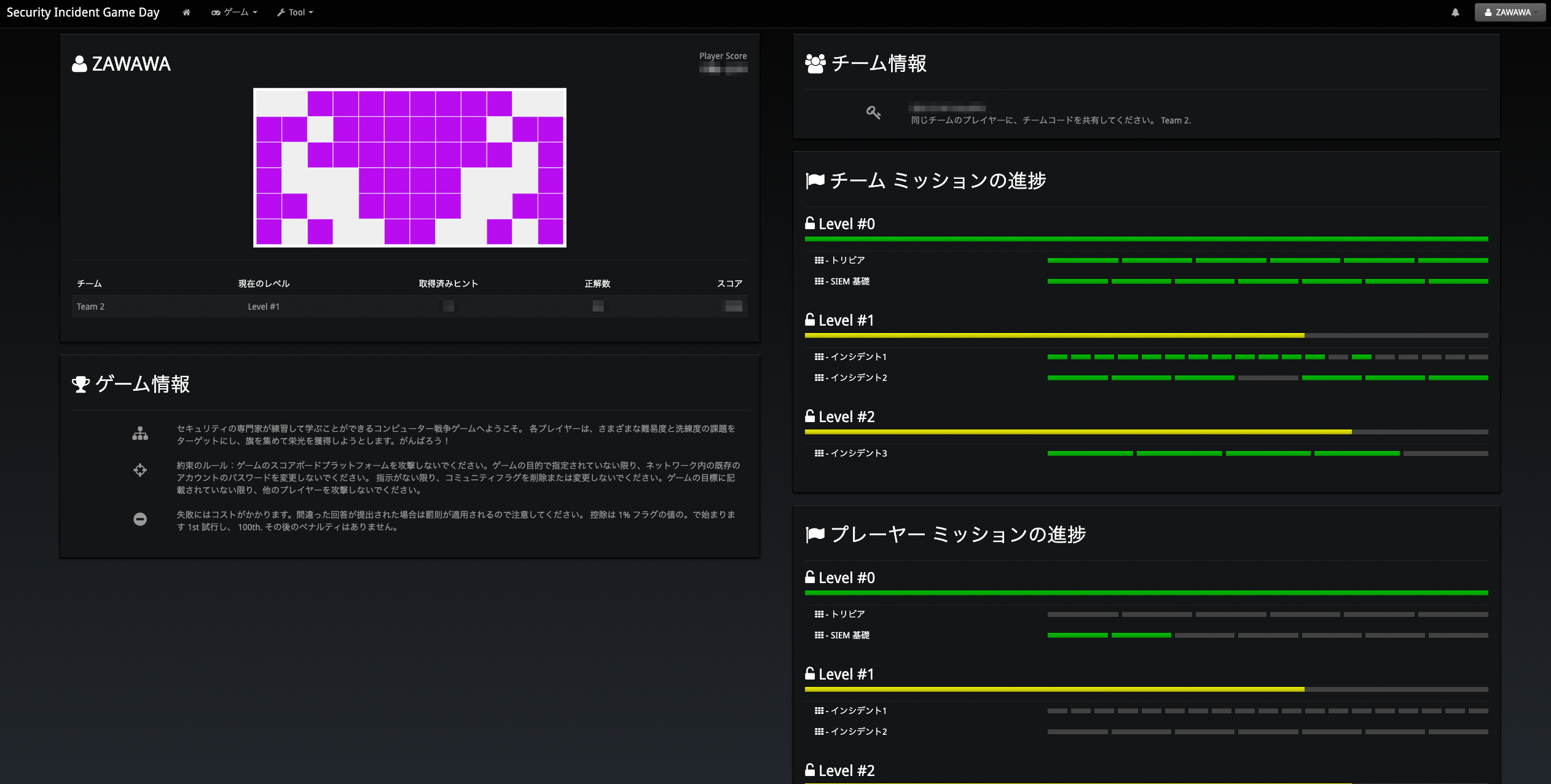
Task: Click team Level #1 yellow progress bar
Action: (1054, 335)
